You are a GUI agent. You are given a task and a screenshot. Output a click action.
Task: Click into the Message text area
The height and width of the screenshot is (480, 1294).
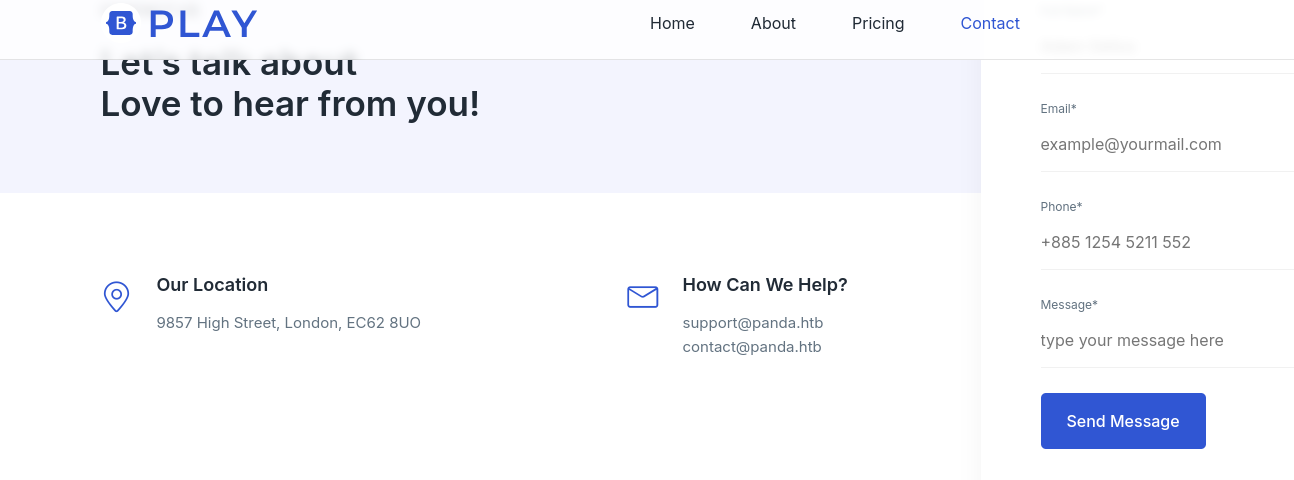click(1167, 341)
